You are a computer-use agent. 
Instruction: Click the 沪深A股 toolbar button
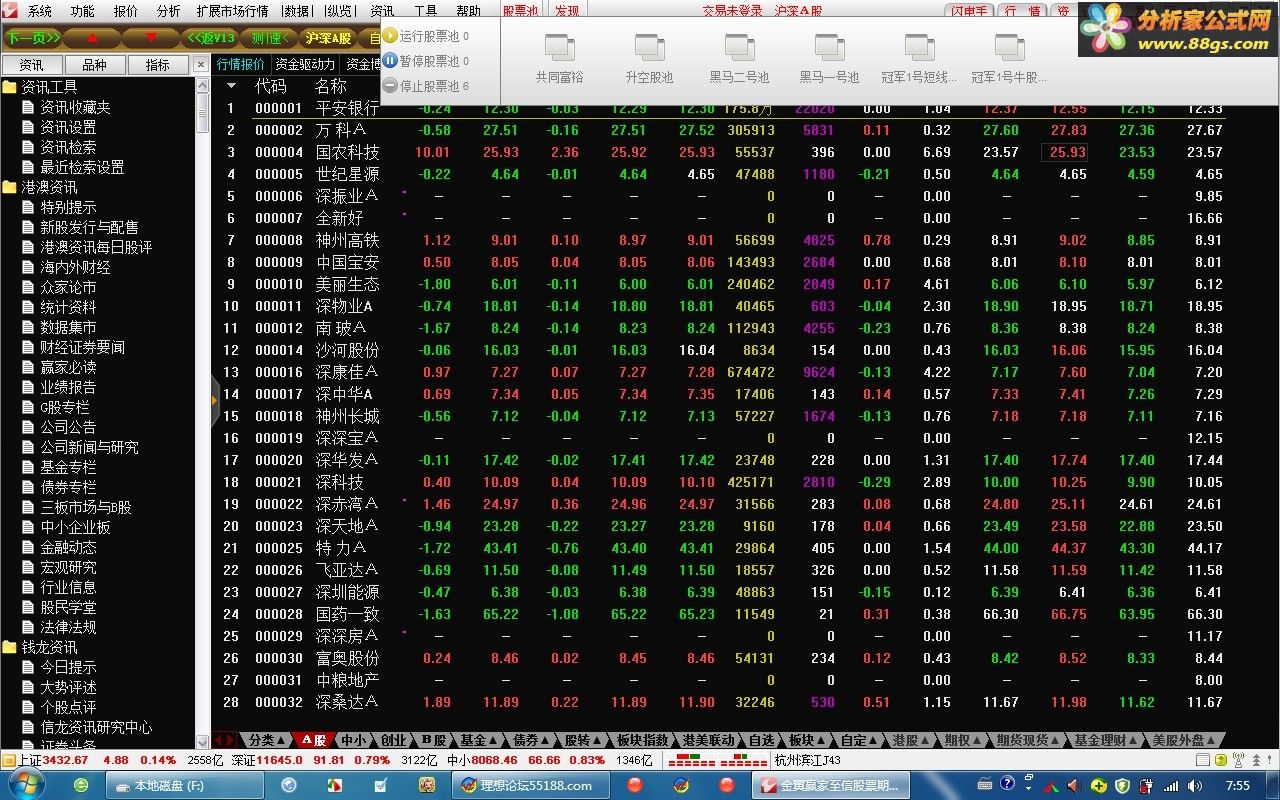(329, 38)
